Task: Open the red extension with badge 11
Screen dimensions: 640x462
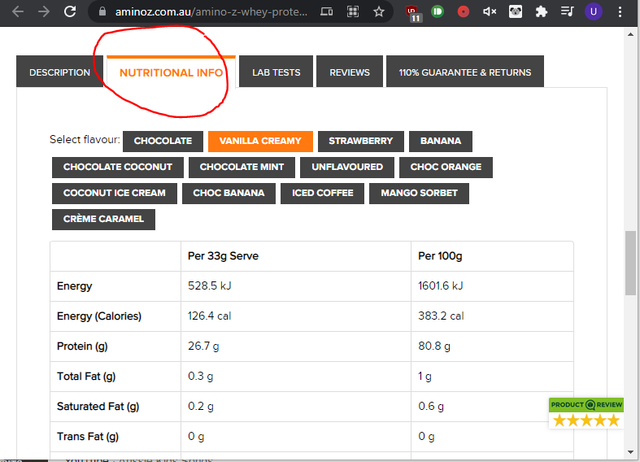Action: 413,13
